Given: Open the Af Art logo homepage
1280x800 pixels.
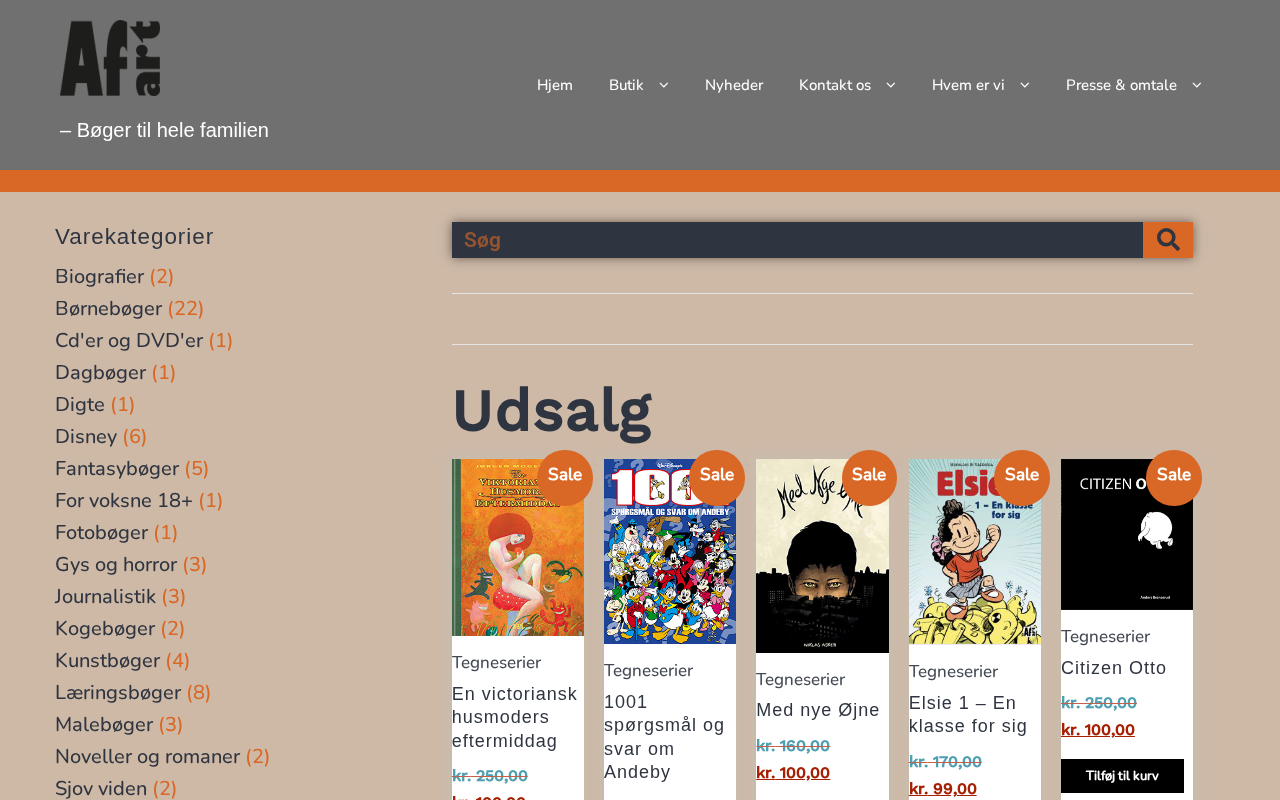Looking at the screenshot, I should pos(110,58).
